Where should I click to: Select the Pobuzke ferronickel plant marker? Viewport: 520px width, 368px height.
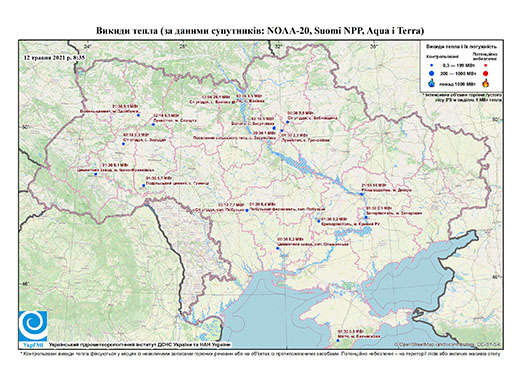click(x=247, y=210)
